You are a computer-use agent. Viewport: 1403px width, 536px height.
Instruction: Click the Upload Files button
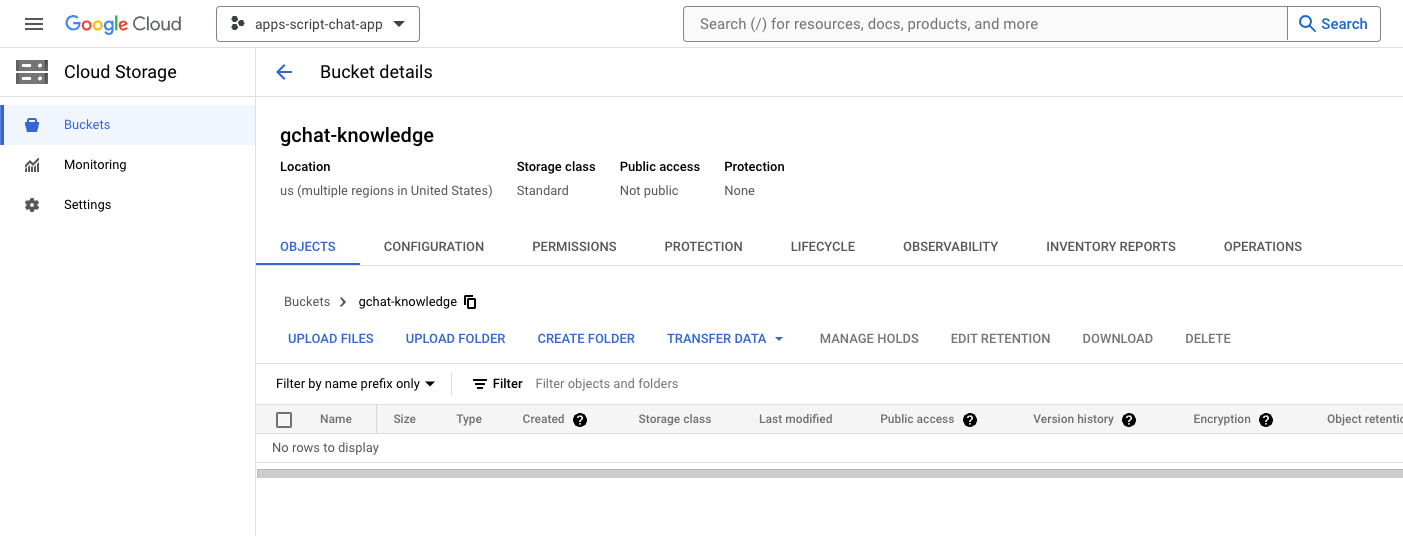pyautogui.click(x=331, y=339)
